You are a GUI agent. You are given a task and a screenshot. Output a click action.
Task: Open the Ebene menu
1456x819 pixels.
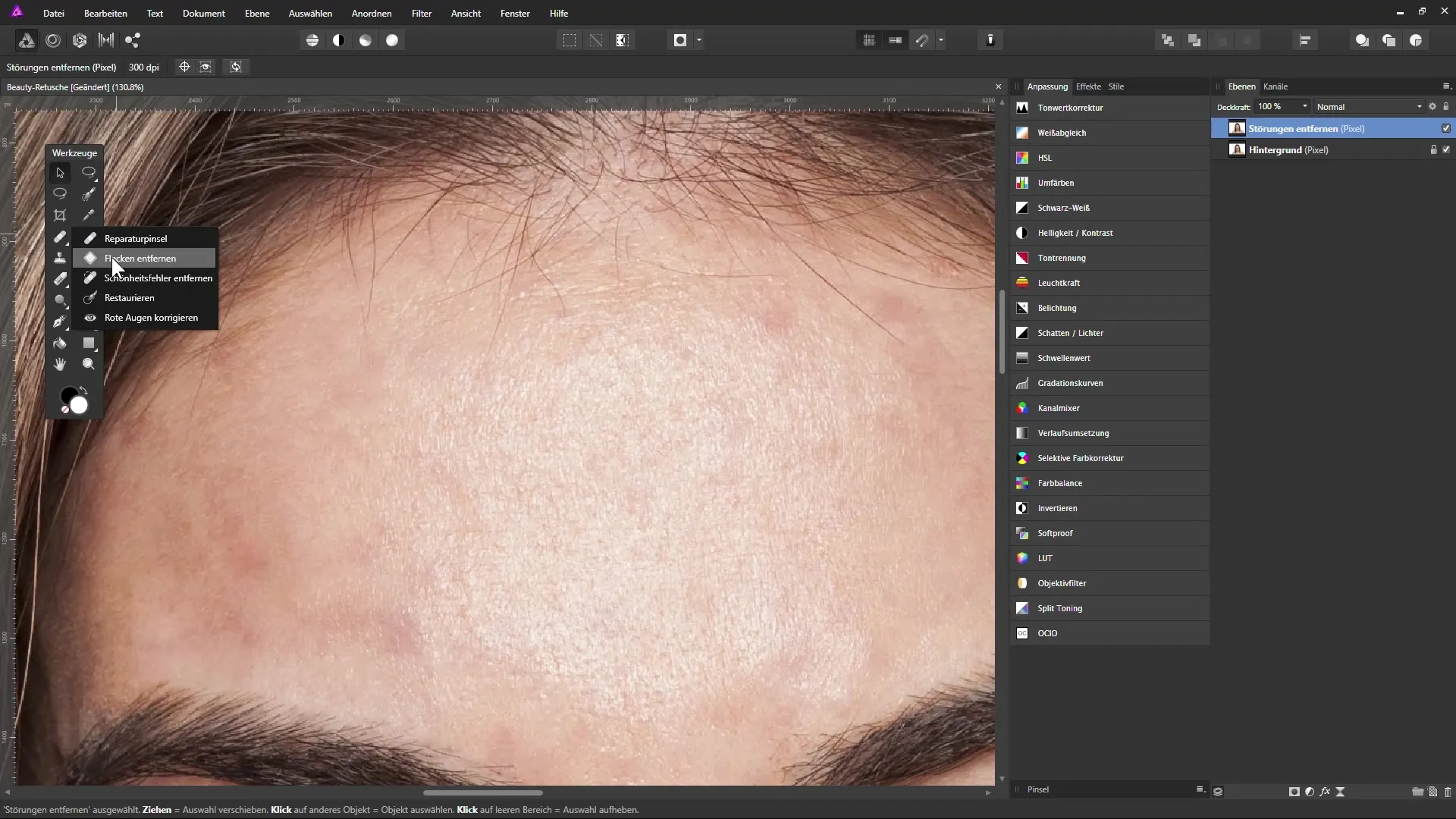coord(257,14)
